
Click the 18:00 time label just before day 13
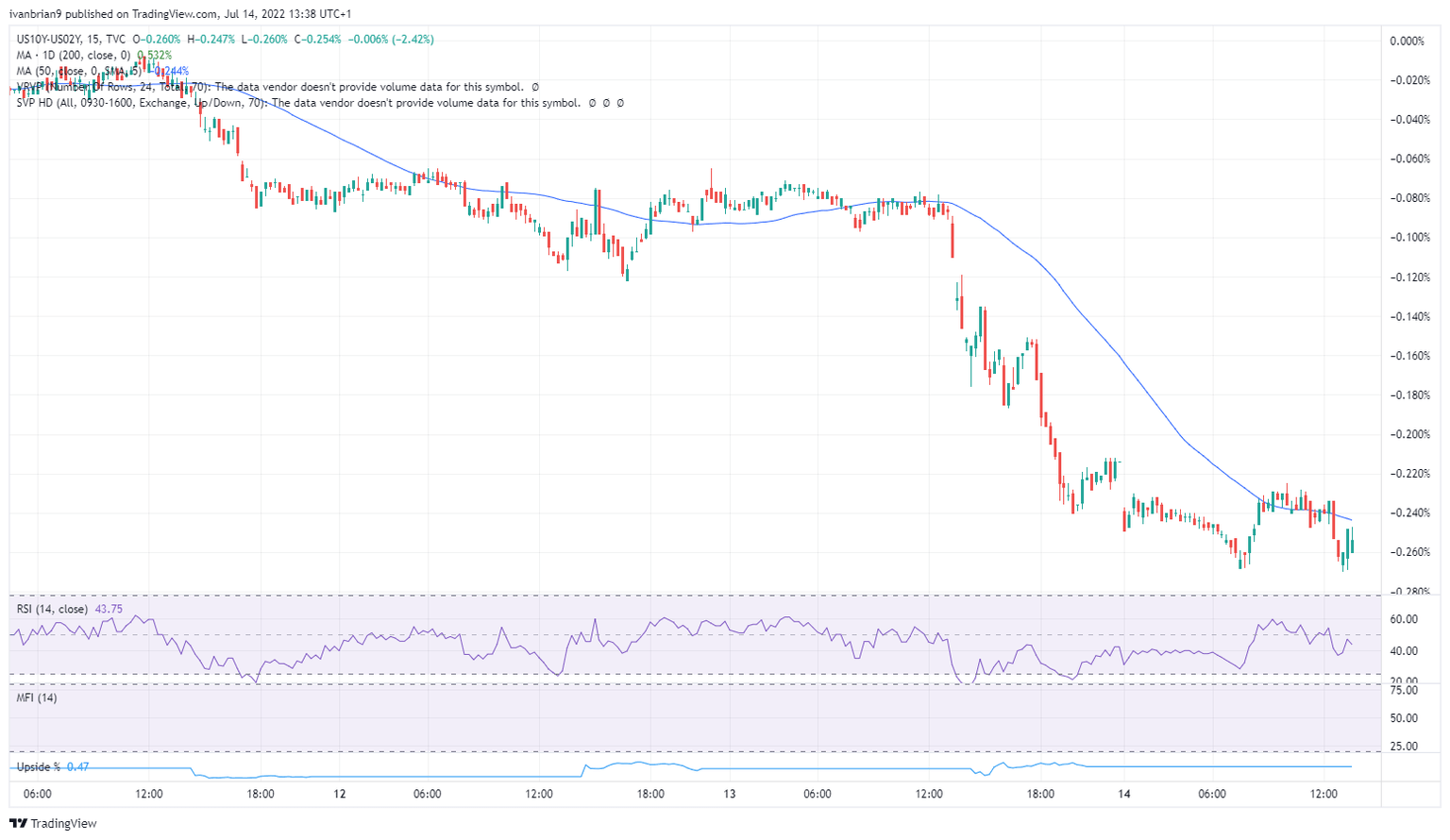(x=650, y=795)
